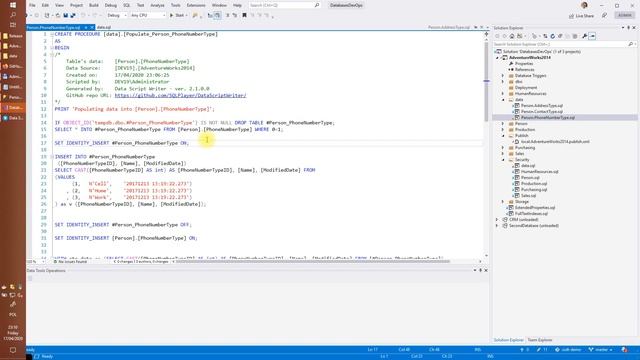Viewport: 640px width, 360px height.
Task: Toggle the Preview Selected Items icon
Action: tap(593, 36)
